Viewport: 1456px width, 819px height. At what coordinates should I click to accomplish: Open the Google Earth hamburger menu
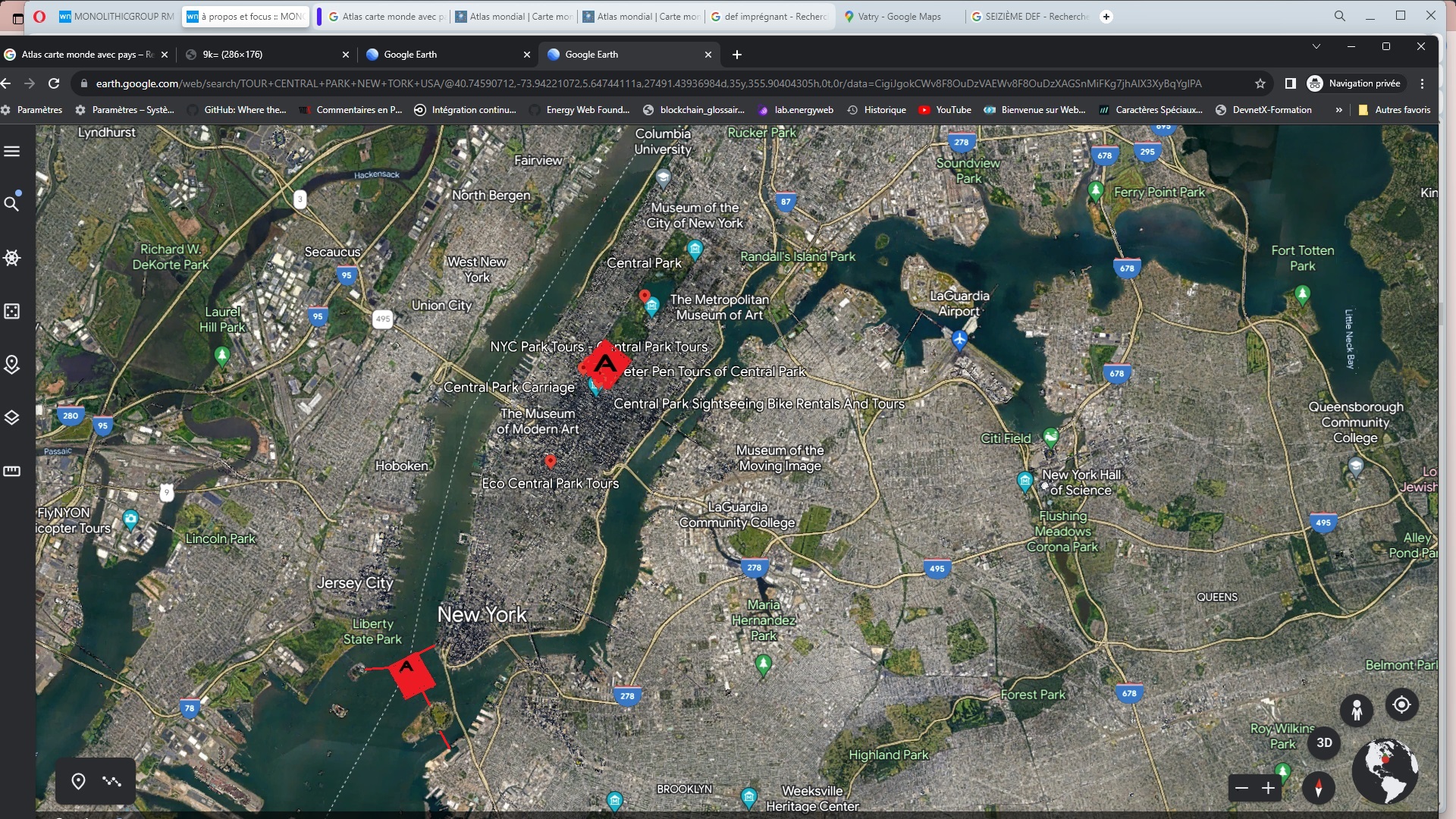[12, 152]
